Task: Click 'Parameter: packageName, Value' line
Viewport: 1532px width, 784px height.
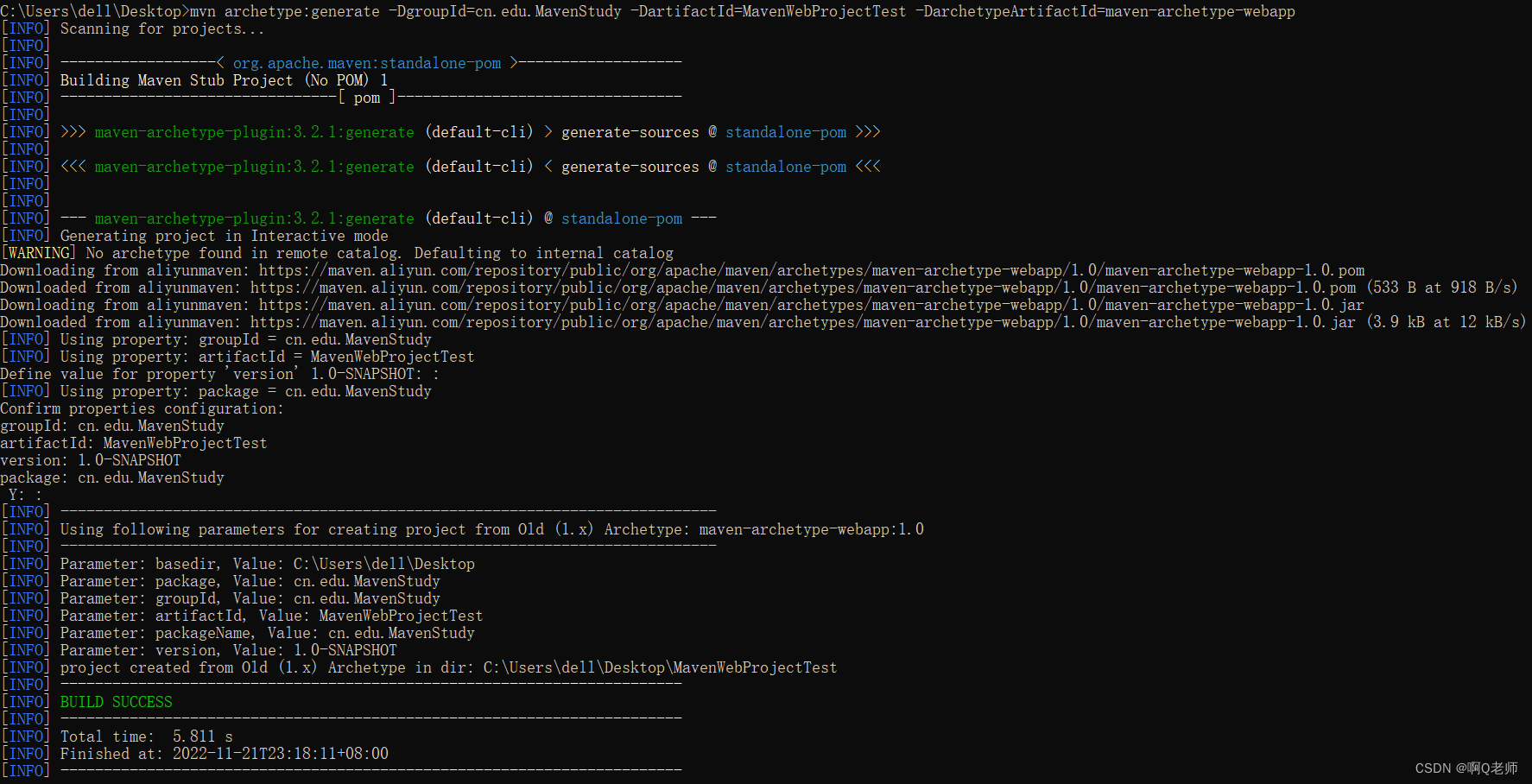Action: pos(237,633)
